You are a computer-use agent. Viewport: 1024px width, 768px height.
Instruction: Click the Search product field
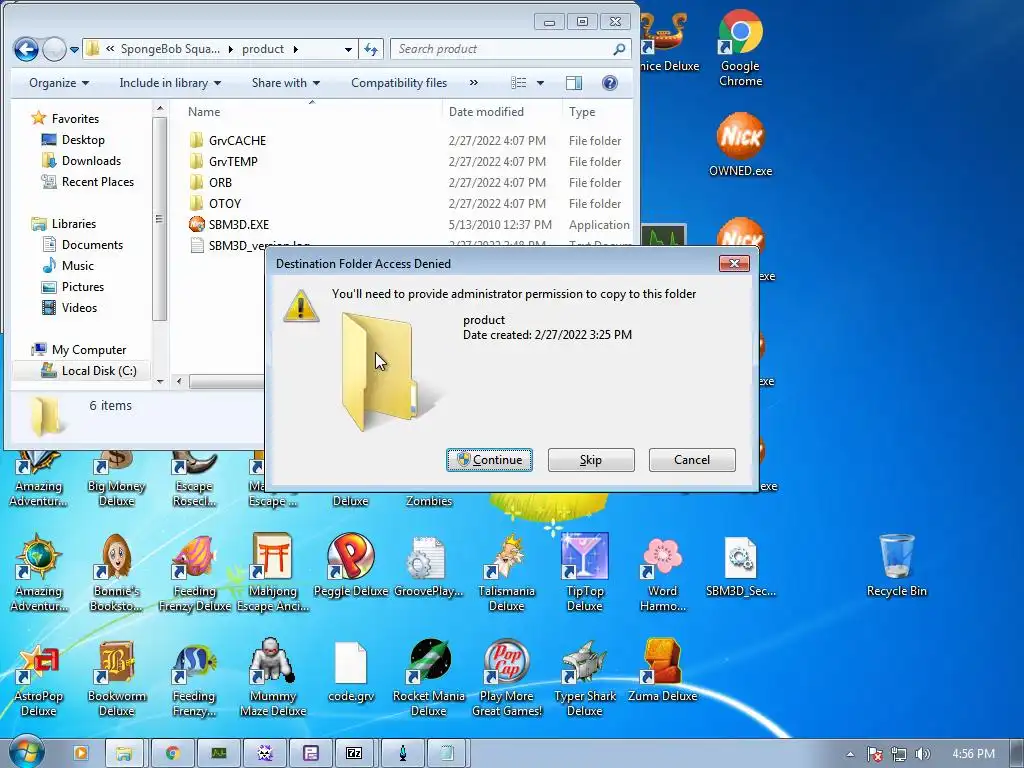510,49
